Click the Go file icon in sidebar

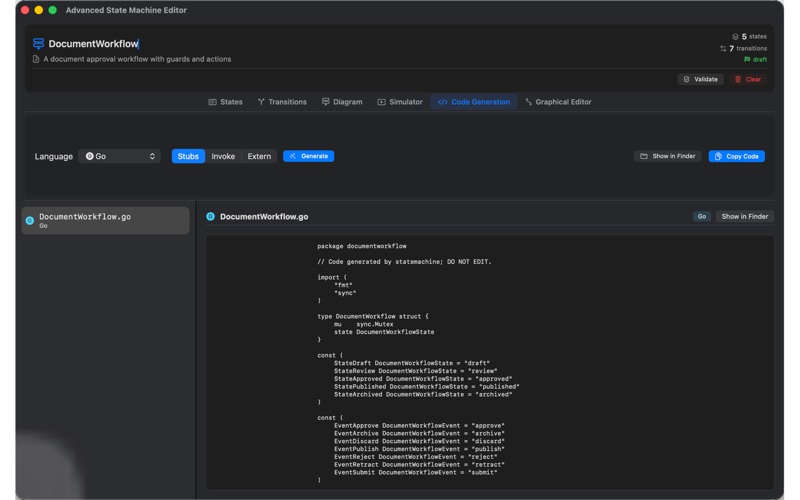30,220
